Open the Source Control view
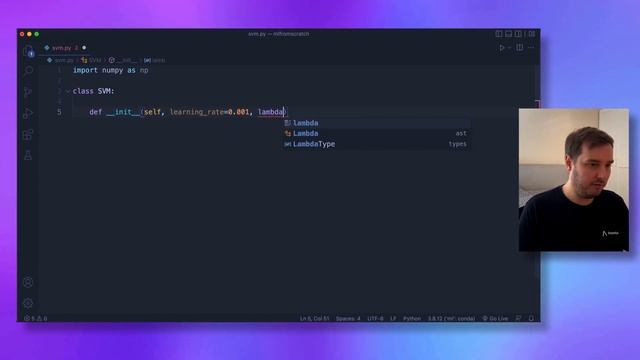Image resolution: width=640 pixels, height=360 pixels. click(28, 92)
